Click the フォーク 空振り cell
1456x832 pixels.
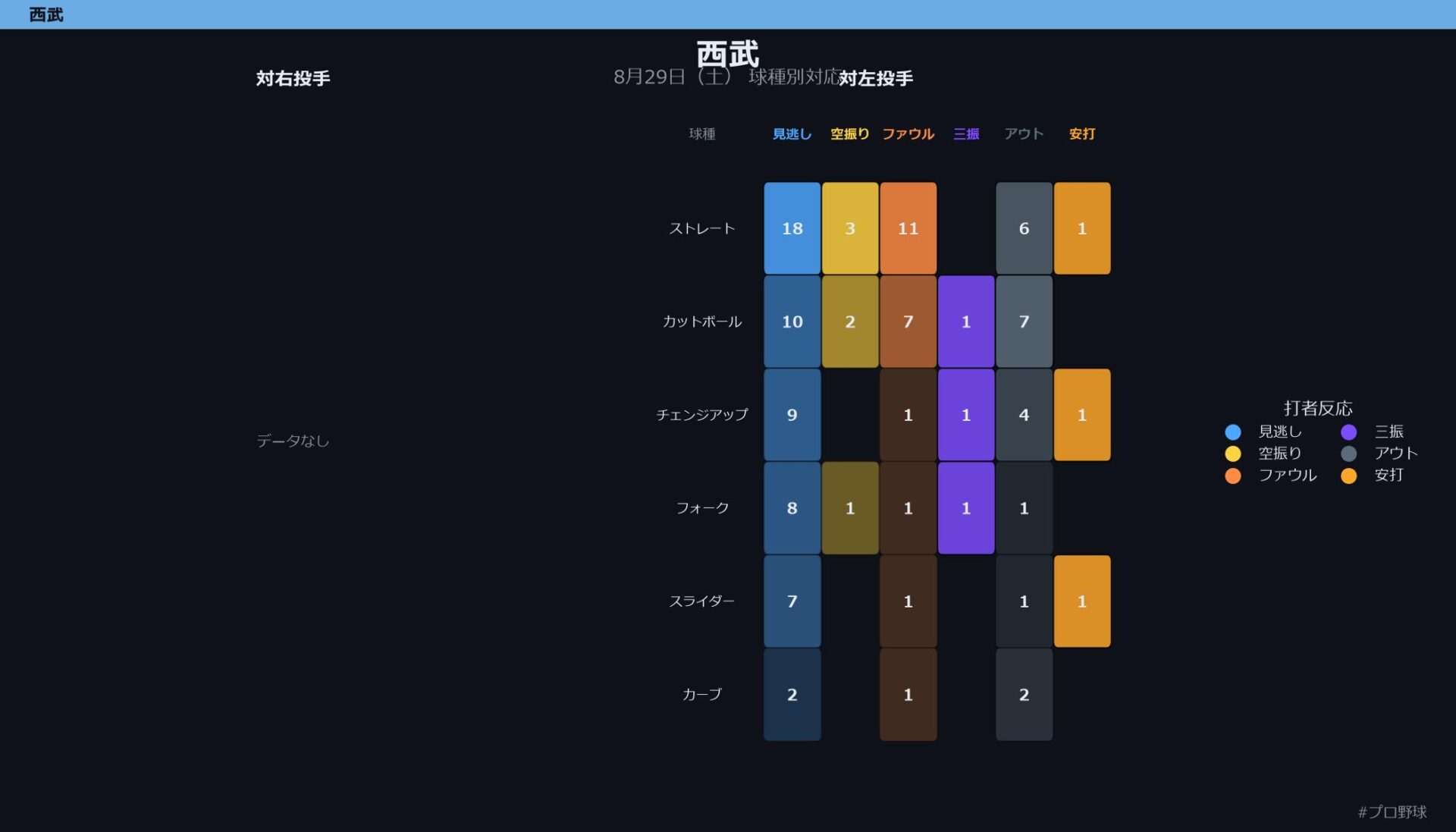tap(850, 508)
